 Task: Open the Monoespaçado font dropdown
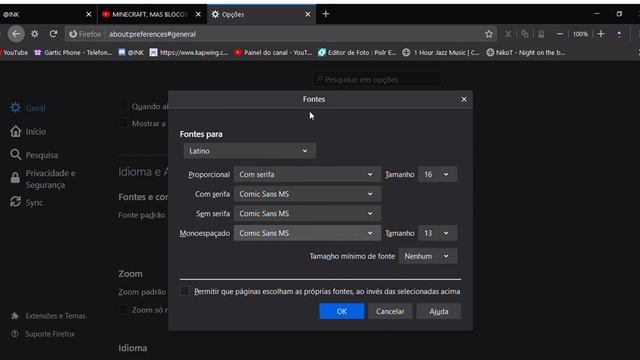point(307,233)
